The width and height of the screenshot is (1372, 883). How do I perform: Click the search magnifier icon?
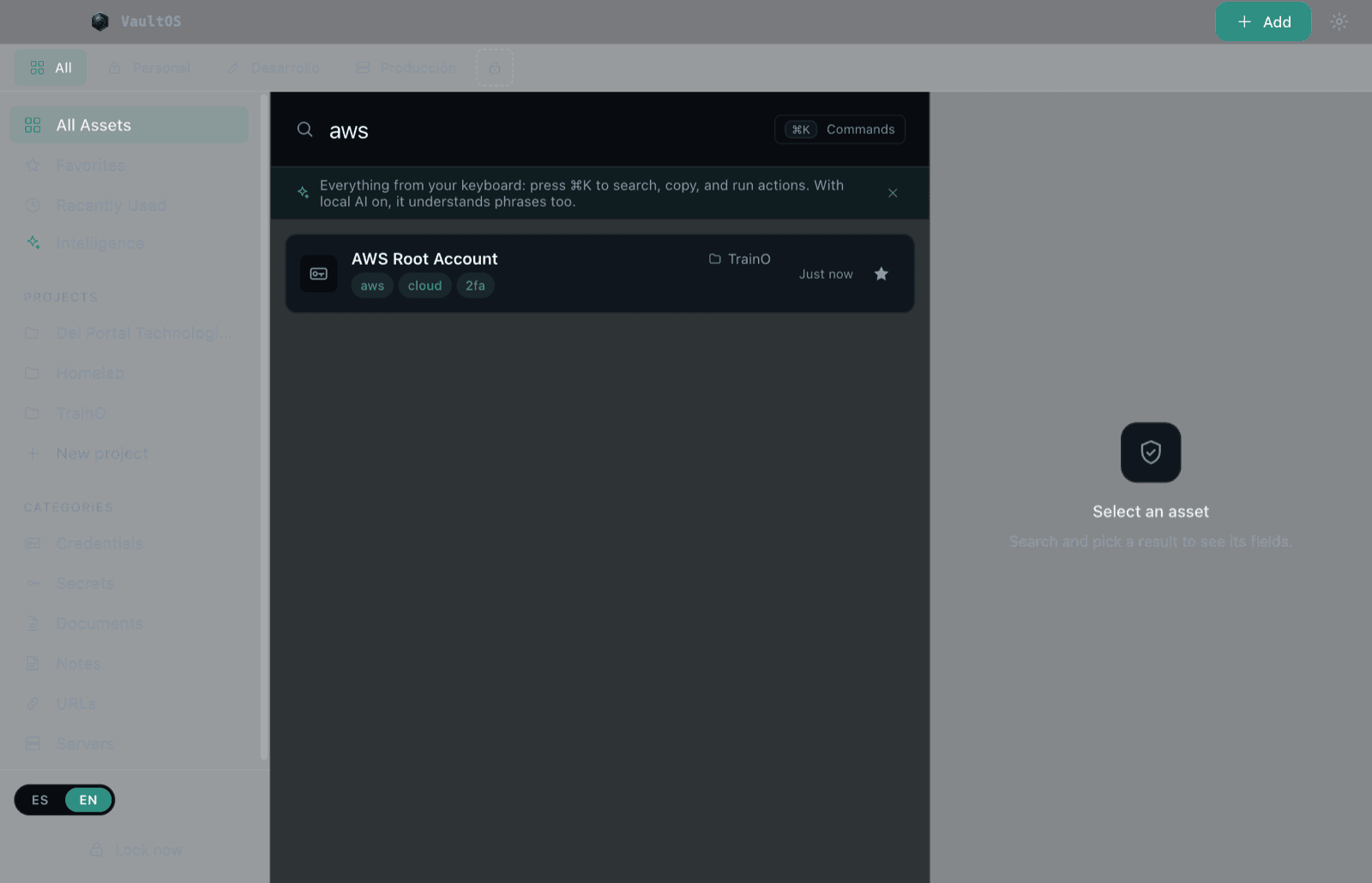pos(304,129)
